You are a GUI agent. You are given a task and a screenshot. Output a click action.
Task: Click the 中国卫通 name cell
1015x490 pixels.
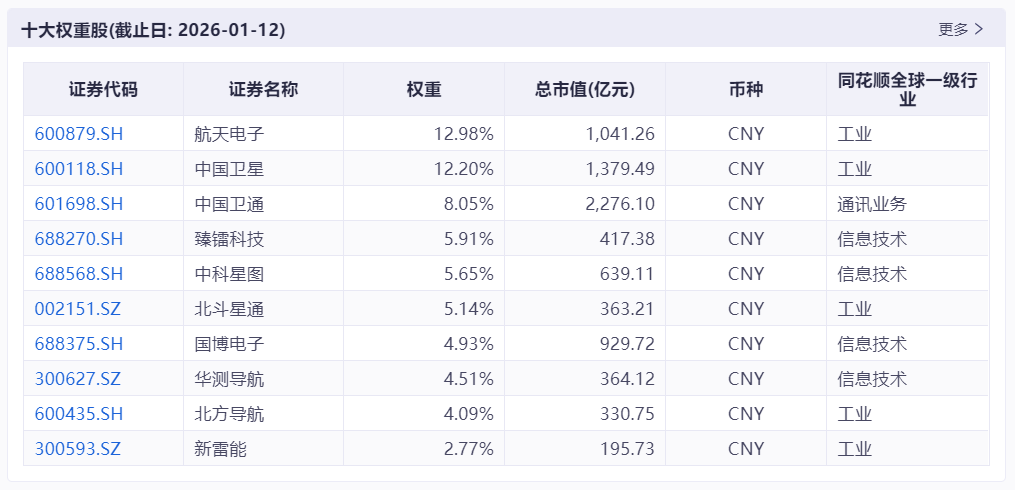(230, 204)
